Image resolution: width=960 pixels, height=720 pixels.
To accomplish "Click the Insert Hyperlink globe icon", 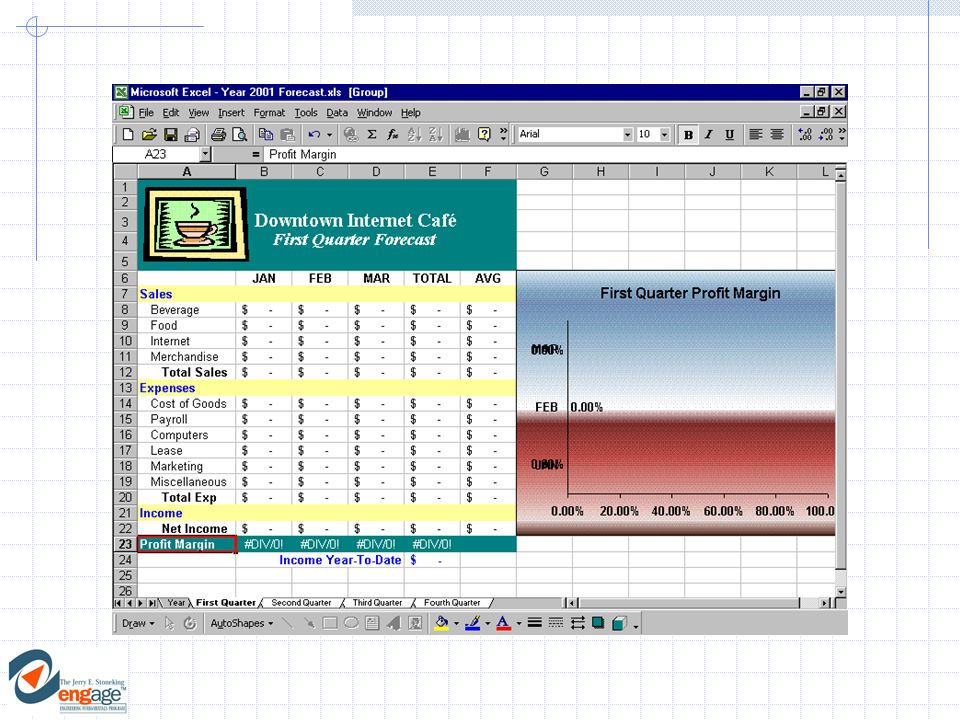I will (351, 134).
